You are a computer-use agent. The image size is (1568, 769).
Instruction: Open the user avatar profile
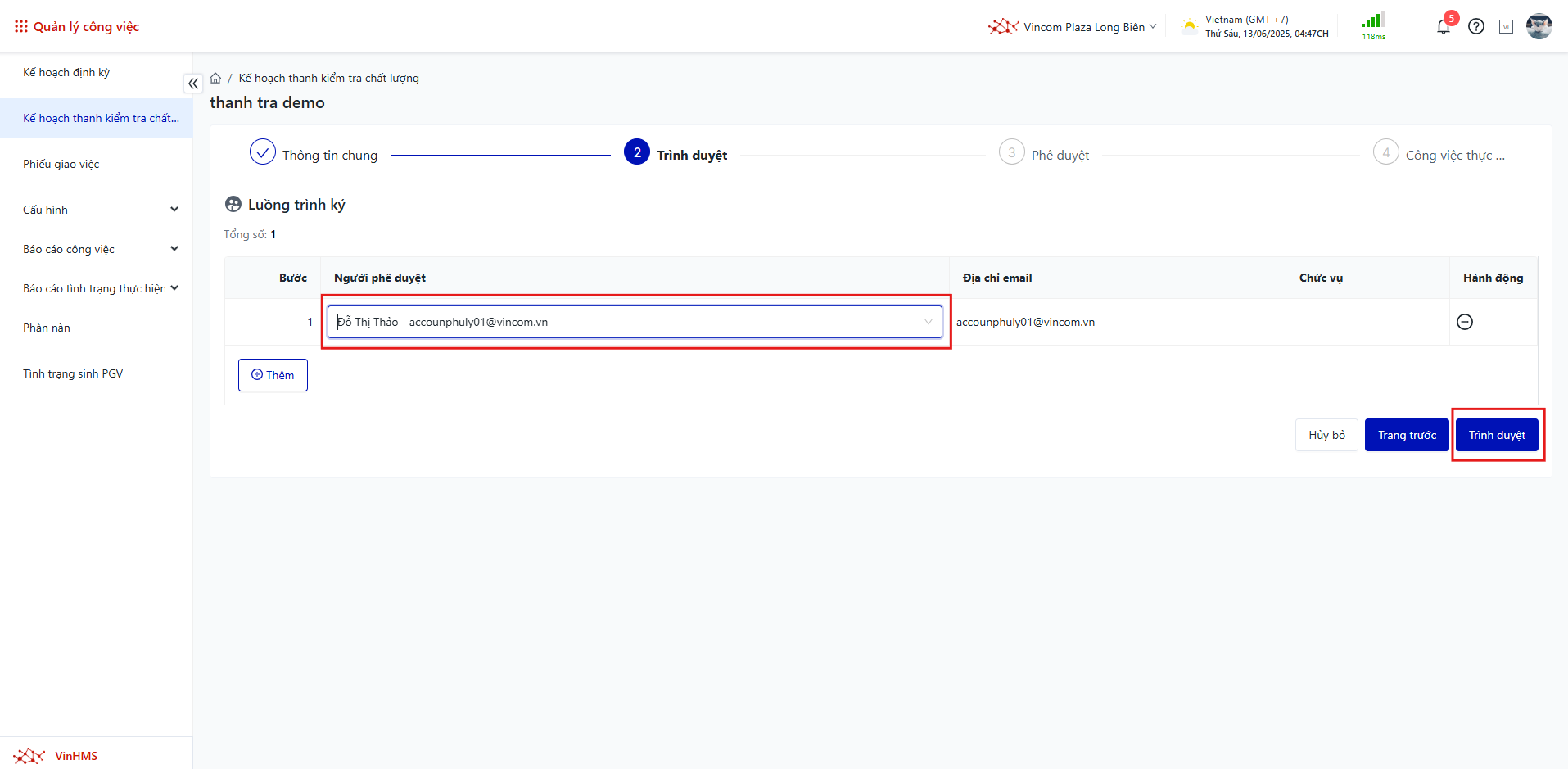point(1539,26)
